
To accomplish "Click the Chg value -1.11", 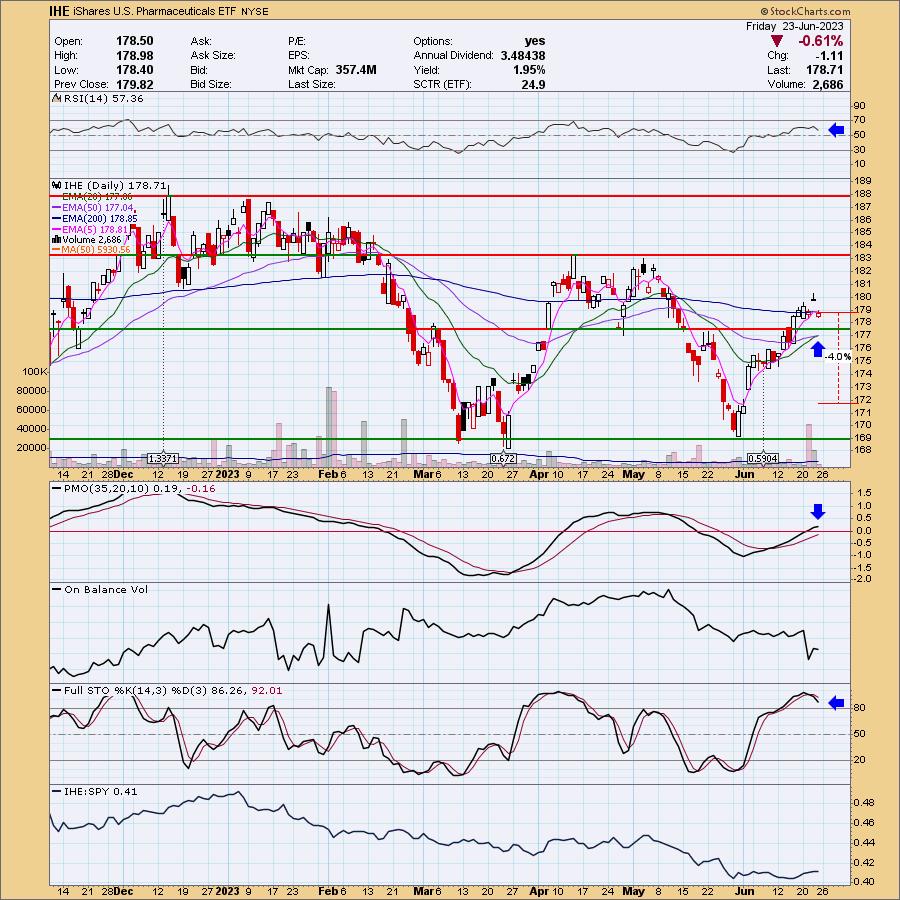I will pos(831,56).
